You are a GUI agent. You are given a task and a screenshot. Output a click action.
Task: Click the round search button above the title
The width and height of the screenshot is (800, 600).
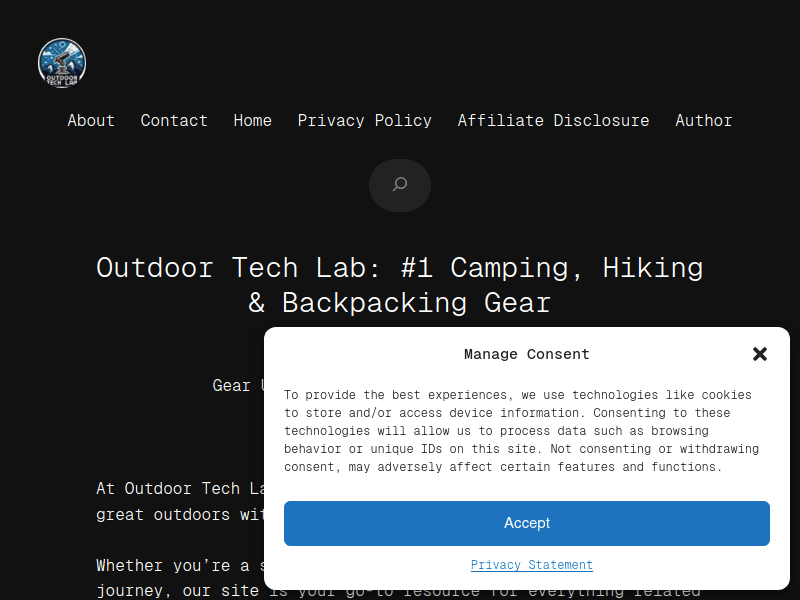400,185
